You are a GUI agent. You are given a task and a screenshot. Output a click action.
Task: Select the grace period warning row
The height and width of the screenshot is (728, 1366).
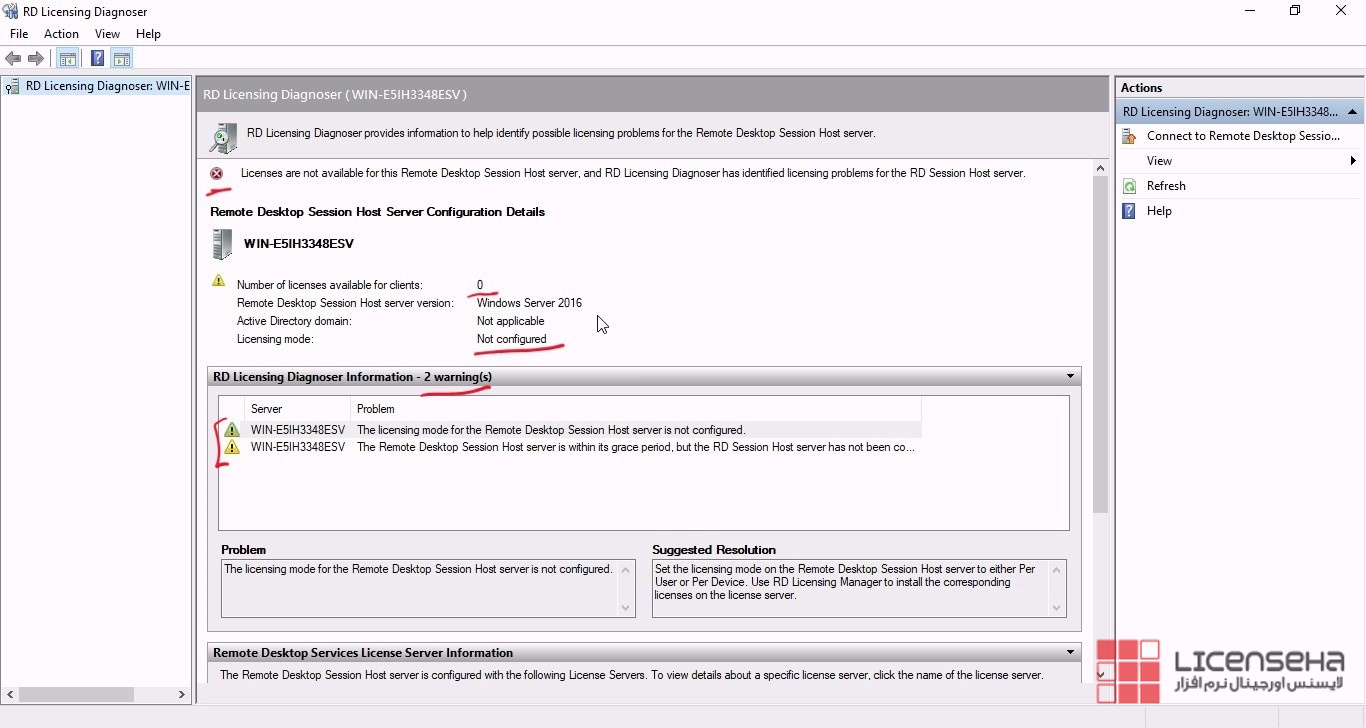(550, 447)
